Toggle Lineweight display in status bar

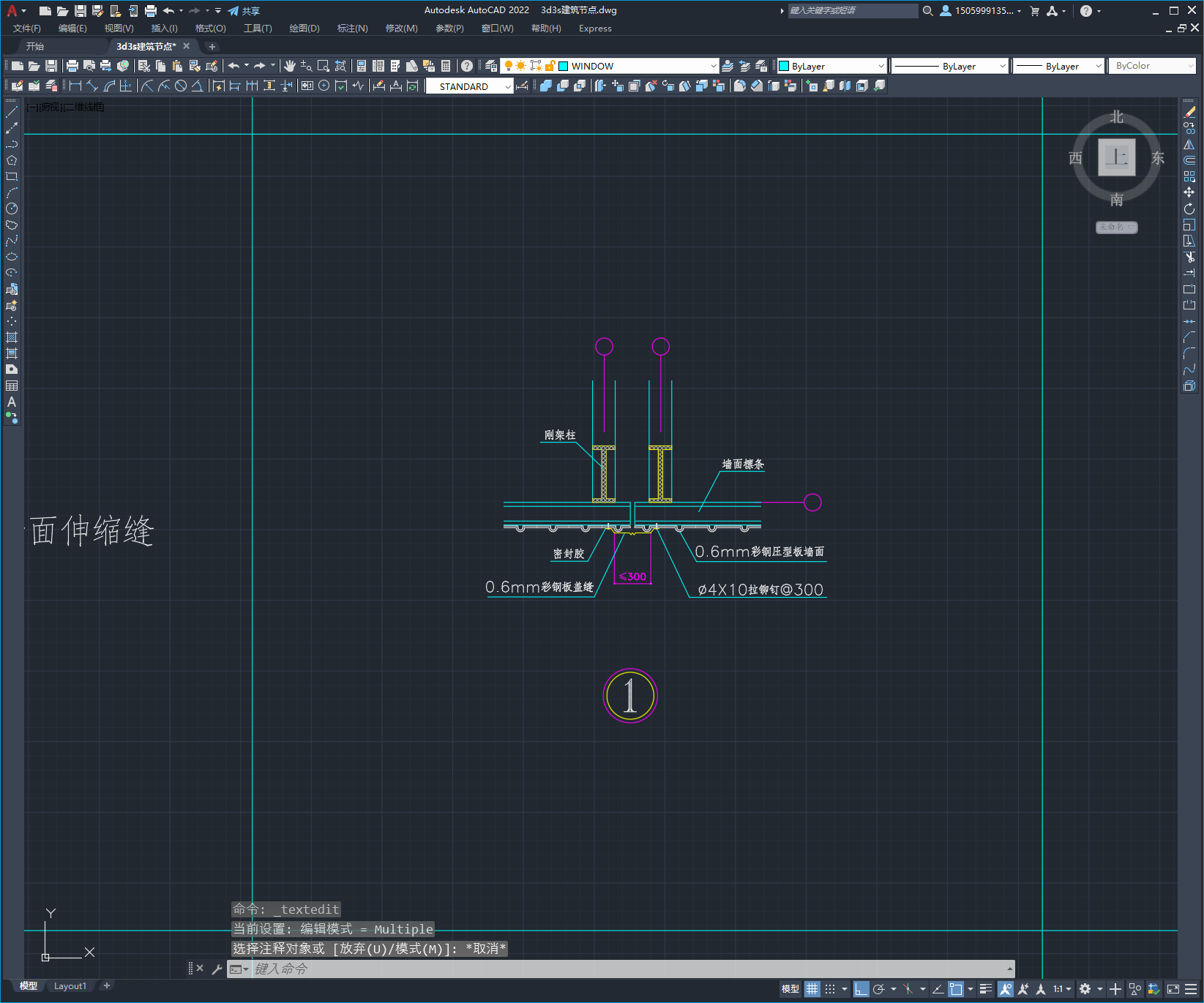tap(986, 989)
